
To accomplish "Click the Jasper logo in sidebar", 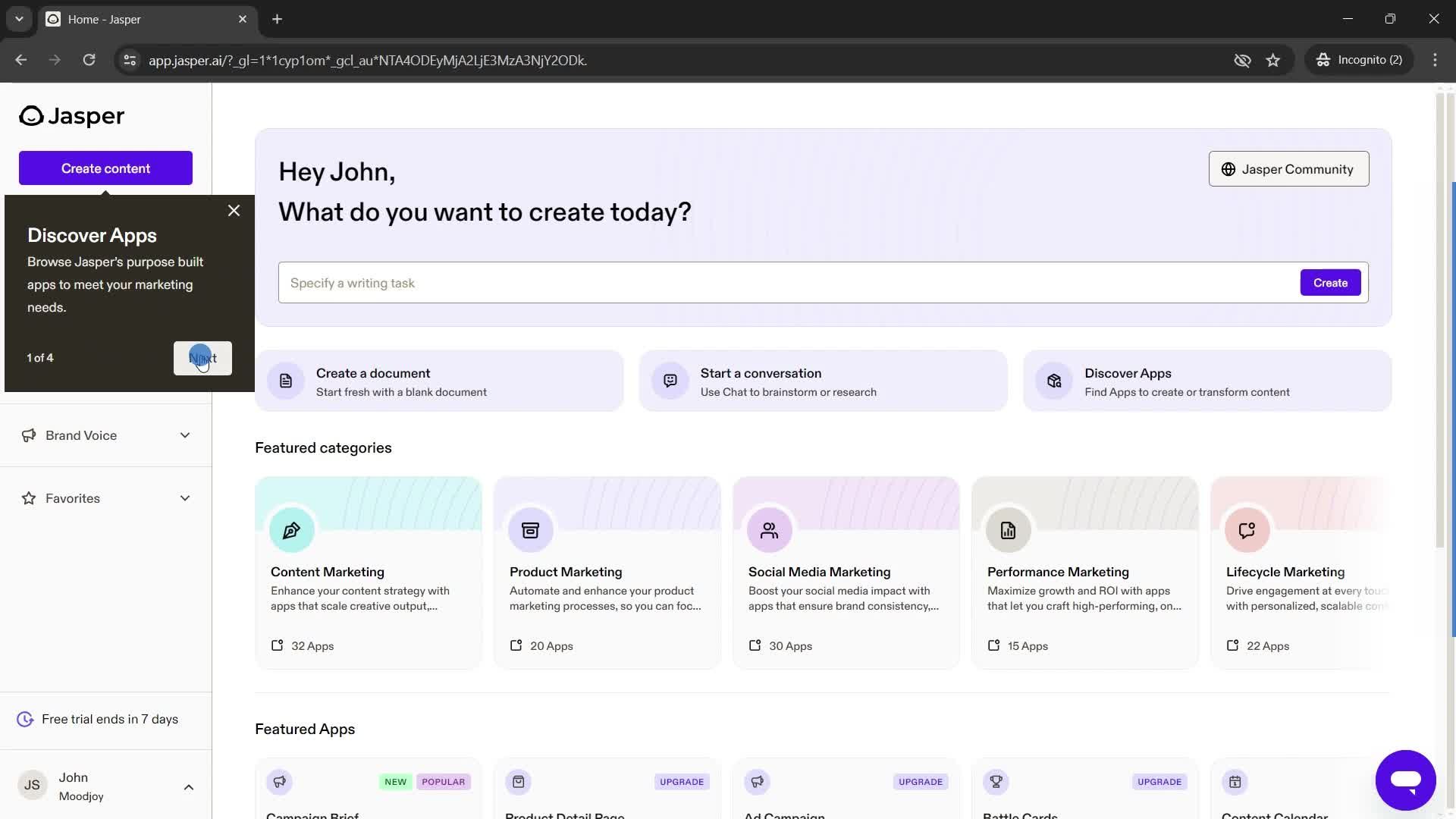I will tap(71, 114).
